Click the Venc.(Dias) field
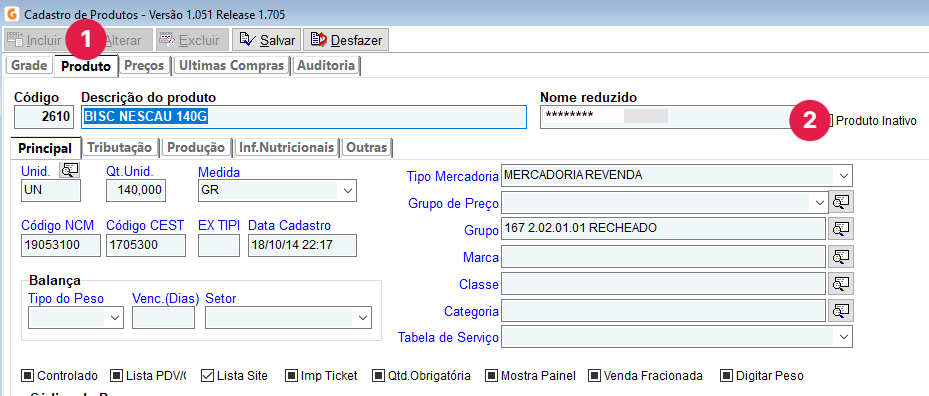Image resolution: width=929 pixels, height=396 pixels. [x=164, y=318]
